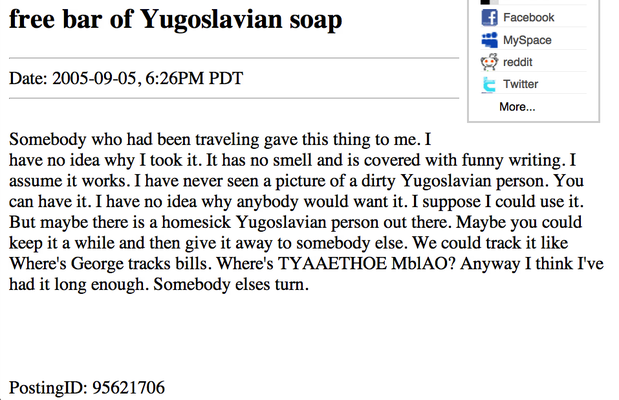Open the More... sharing options

coord(517,107)
